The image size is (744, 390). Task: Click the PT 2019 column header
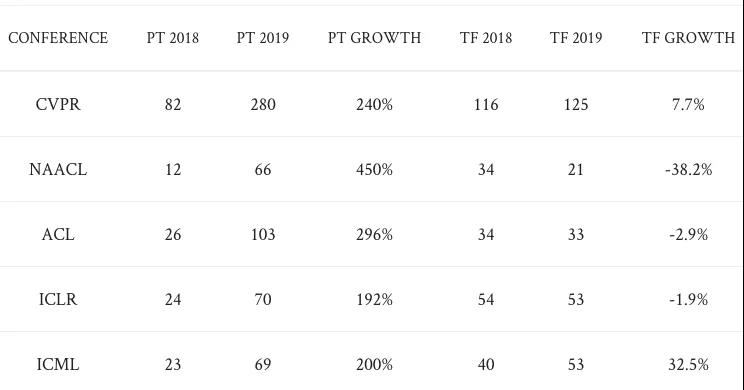pos(263,37)
